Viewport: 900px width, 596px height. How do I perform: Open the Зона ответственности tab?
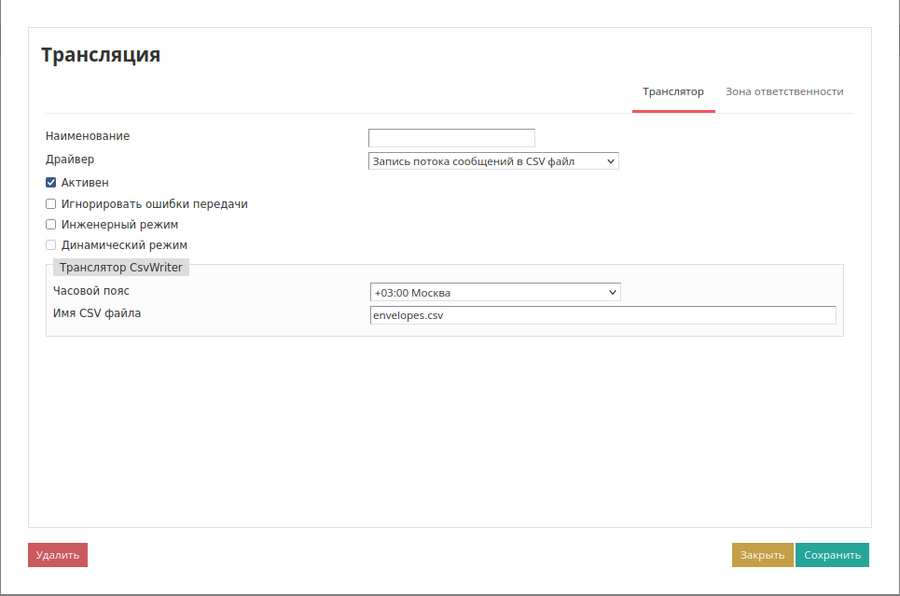(784, 92)
